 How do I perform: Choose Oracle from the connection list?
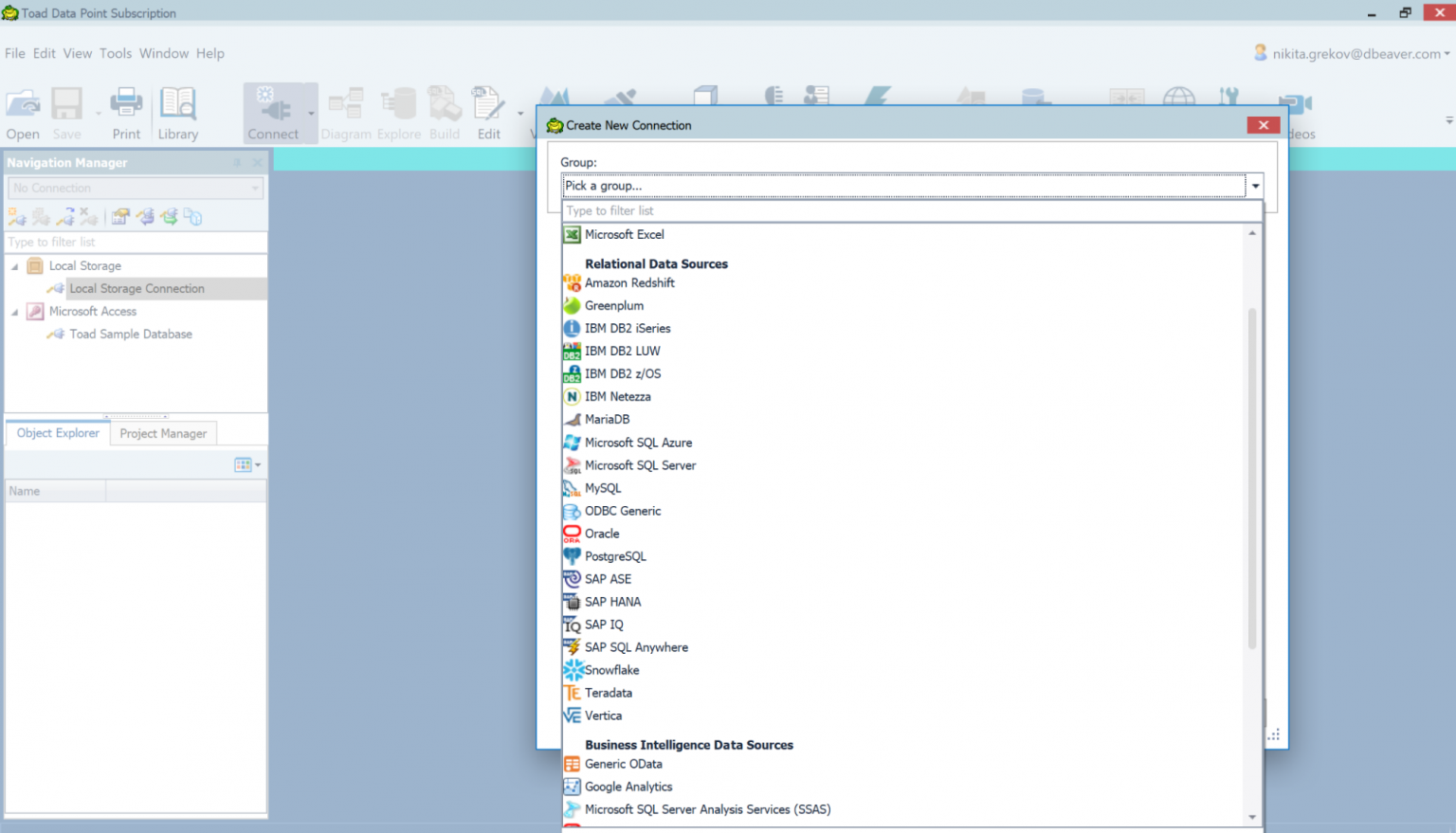[601, 534]
